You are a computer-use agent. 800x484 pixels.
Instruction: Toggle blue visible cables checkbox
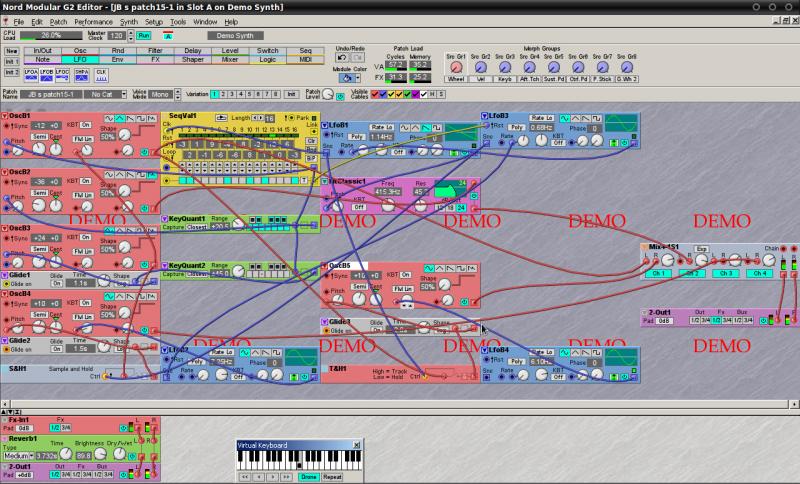tap(383, 94)
